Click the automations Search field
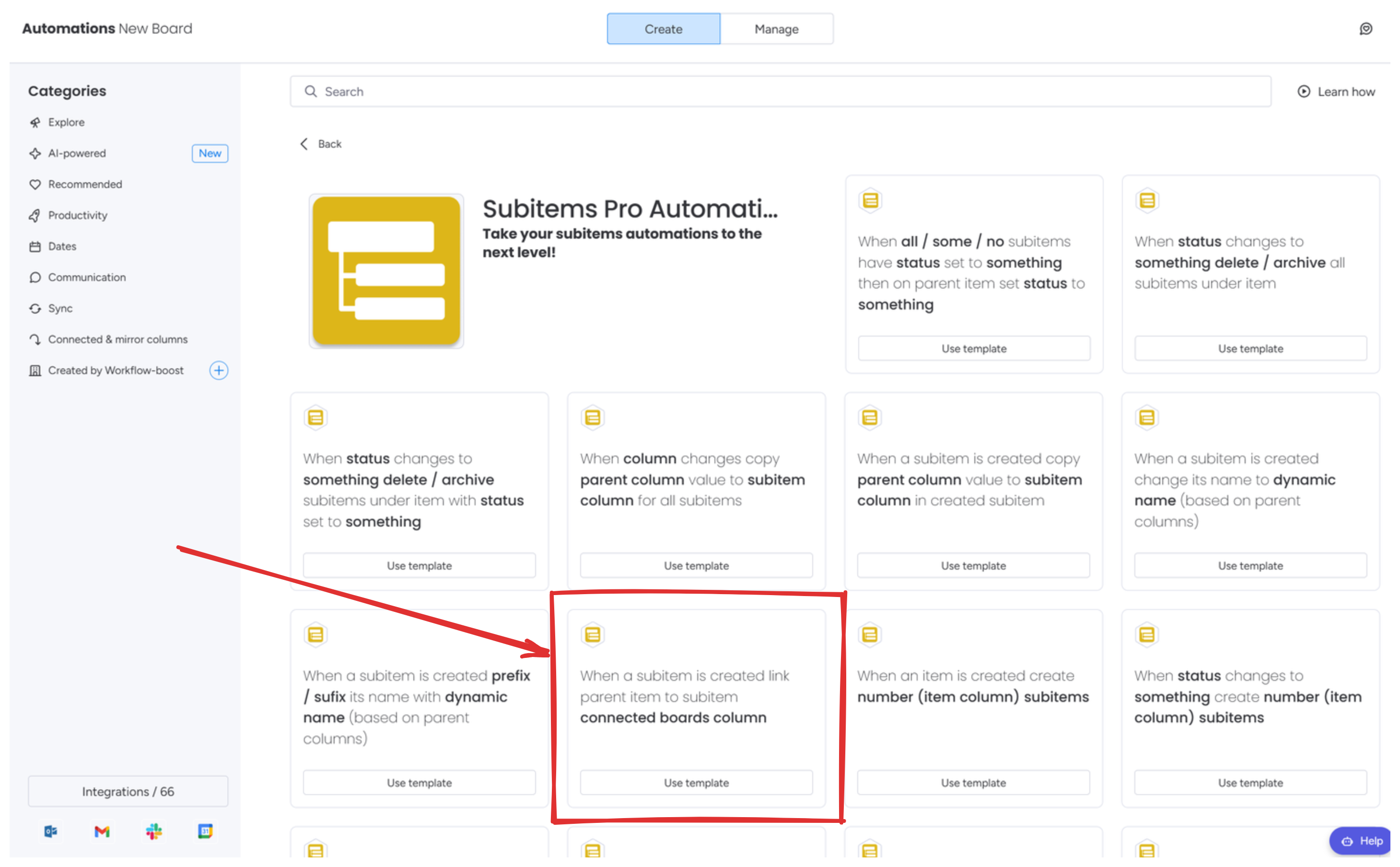 click(780, 92)
